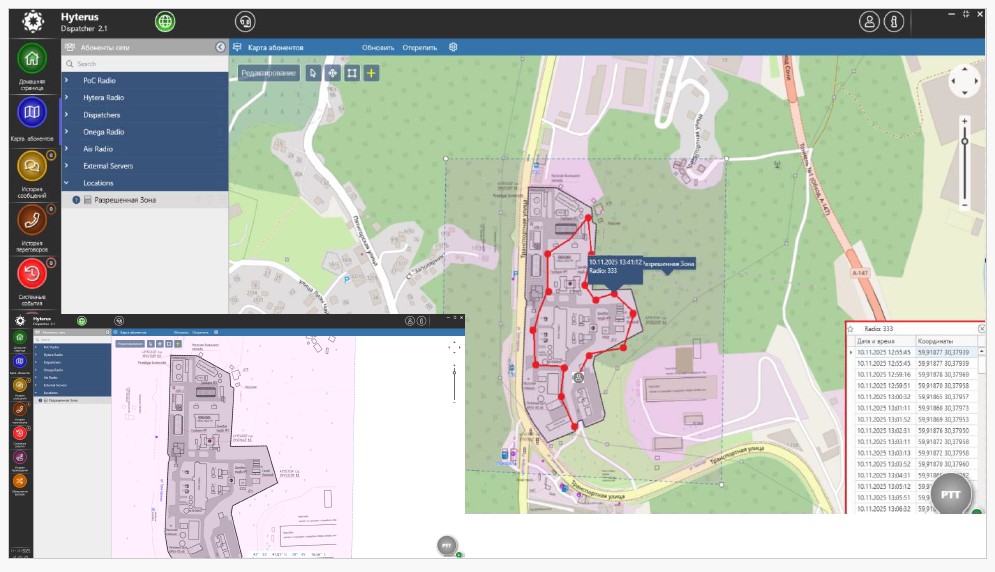Click the Radio 333 table scrollbar up arrow
This screenshot has width=995, height=572.
982,351
